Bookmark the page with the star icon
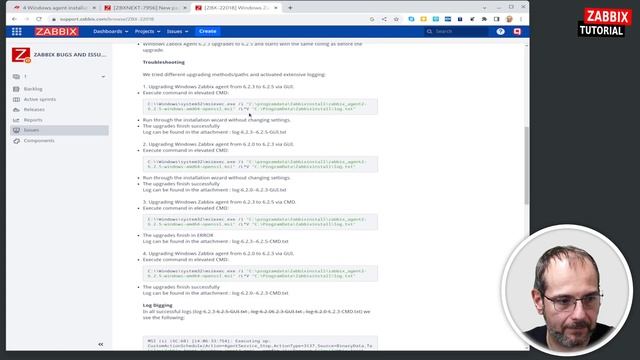The width and height of the screenshot is (640, 360). click(396, 19)
